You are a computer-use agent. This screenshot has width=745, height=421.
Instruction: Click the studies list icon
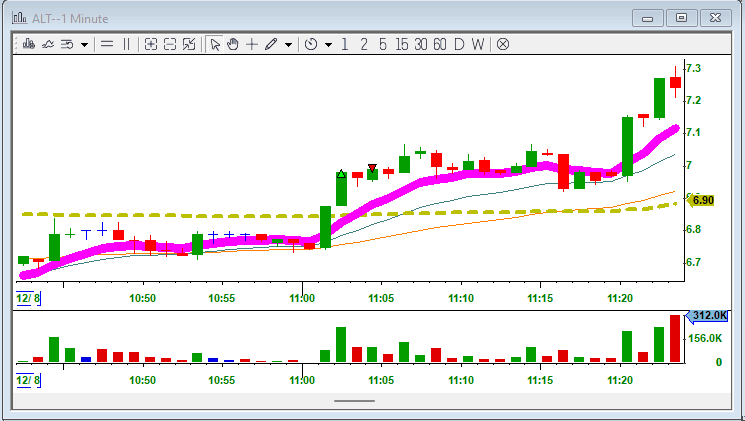[x=67, y=44]
